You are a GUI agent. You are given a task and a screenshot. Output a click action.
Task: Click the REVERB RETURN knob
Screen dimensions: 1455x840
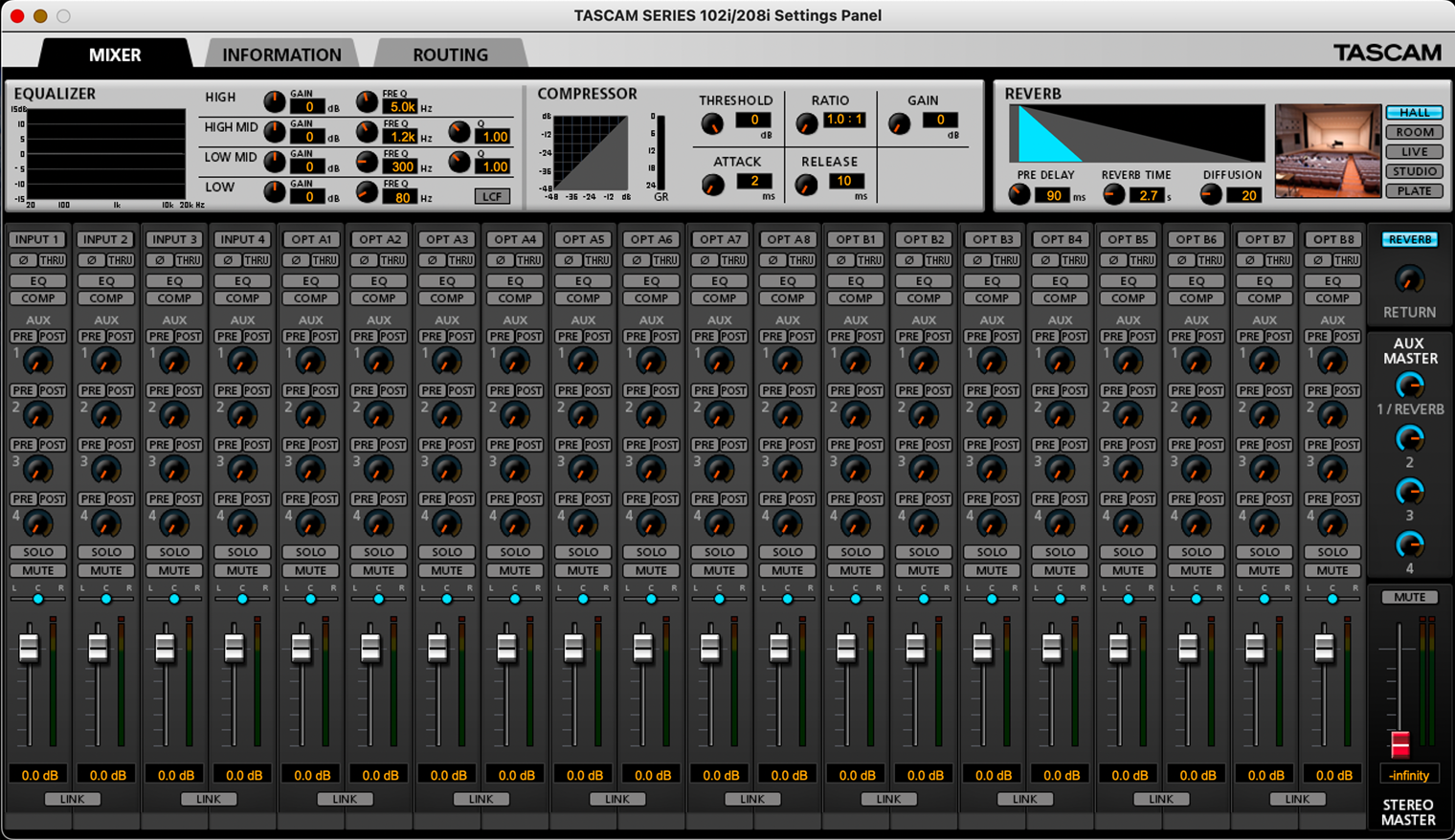point(1409,279)
